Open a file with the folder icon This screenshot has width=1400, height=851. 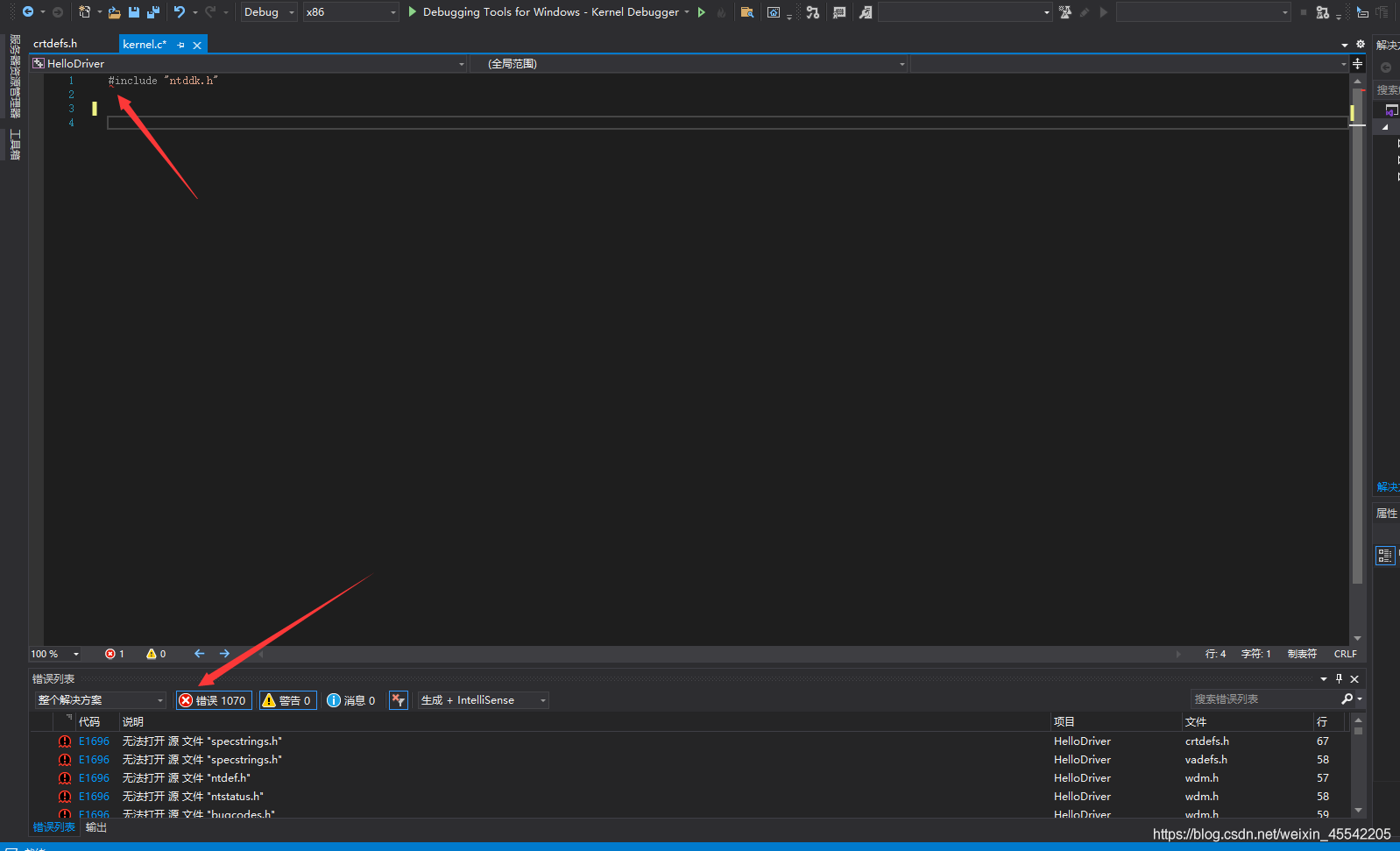tap(114, 12)
